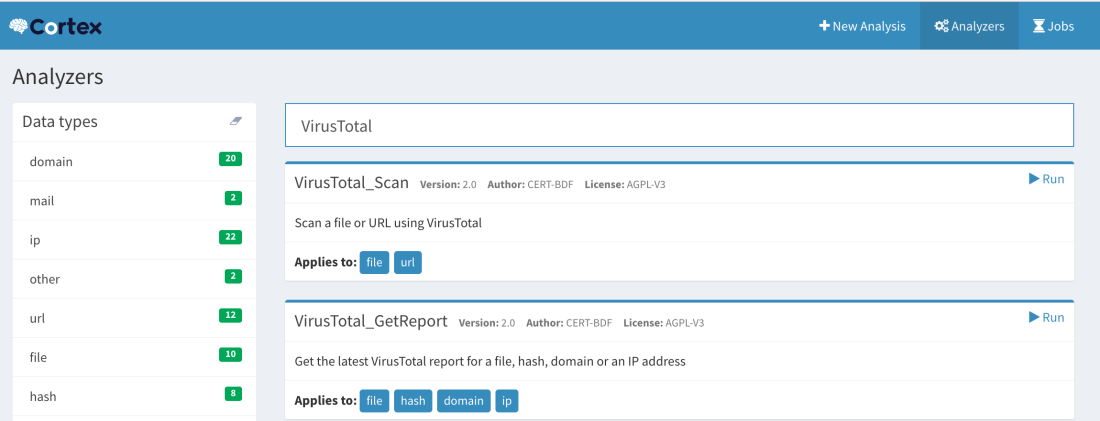Select the file data type filter
The width and height of the screenshot is (1100, 421).
[39, 357]
